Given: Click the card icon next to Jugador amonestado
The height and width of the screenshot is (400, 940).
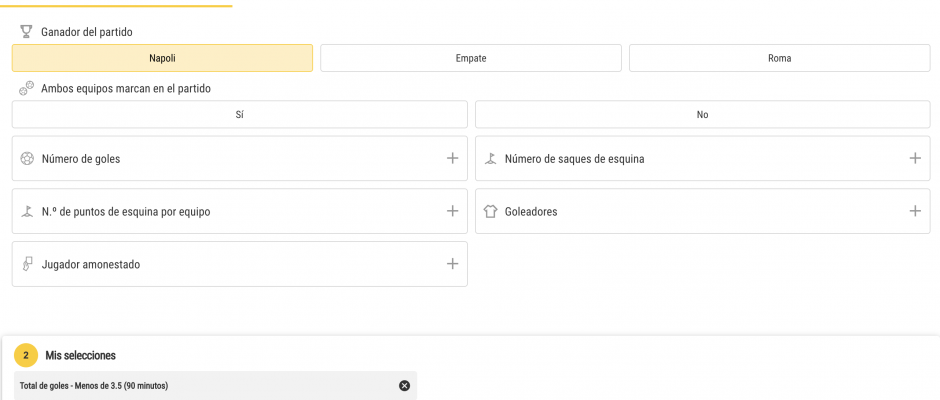Looking at the screenshot, I should [x=27, y=264].
